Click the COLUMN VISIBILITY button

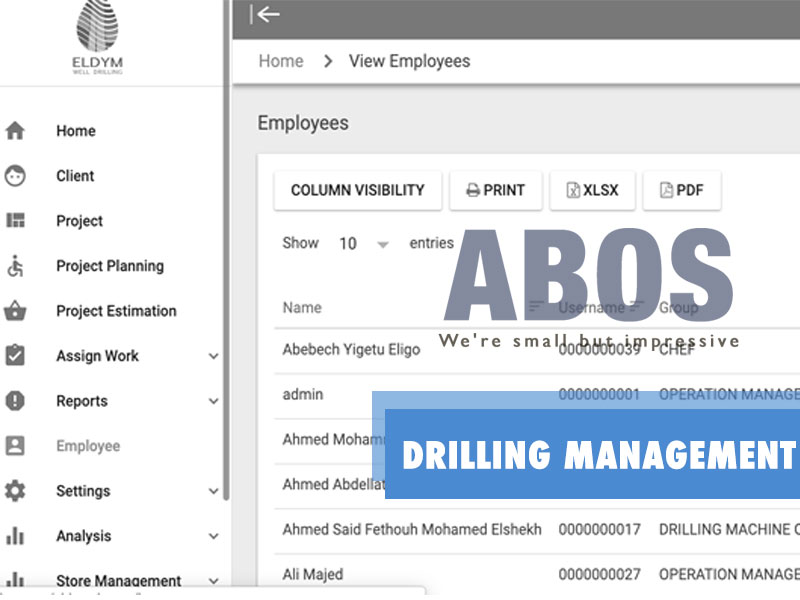(x=357, y=190)
